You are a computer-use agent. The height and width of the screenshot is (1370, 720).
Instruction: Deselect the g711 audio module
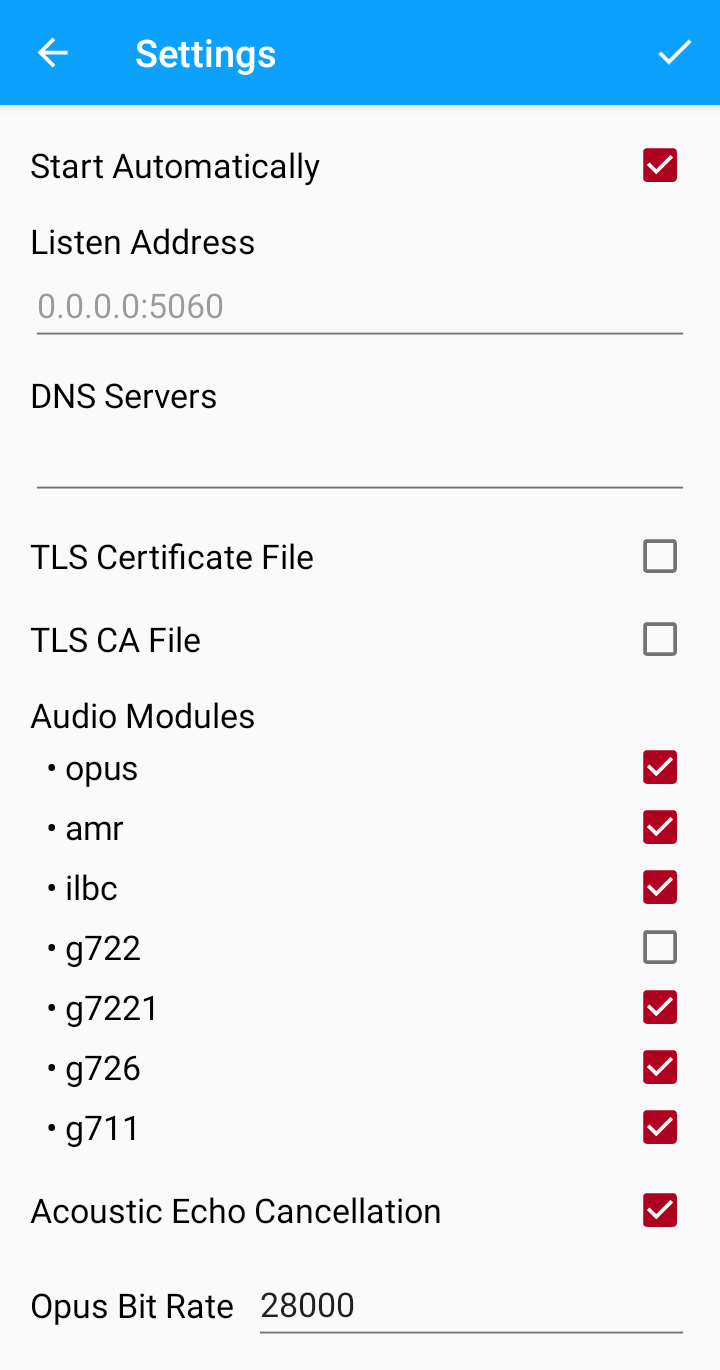coord(660,1127)
